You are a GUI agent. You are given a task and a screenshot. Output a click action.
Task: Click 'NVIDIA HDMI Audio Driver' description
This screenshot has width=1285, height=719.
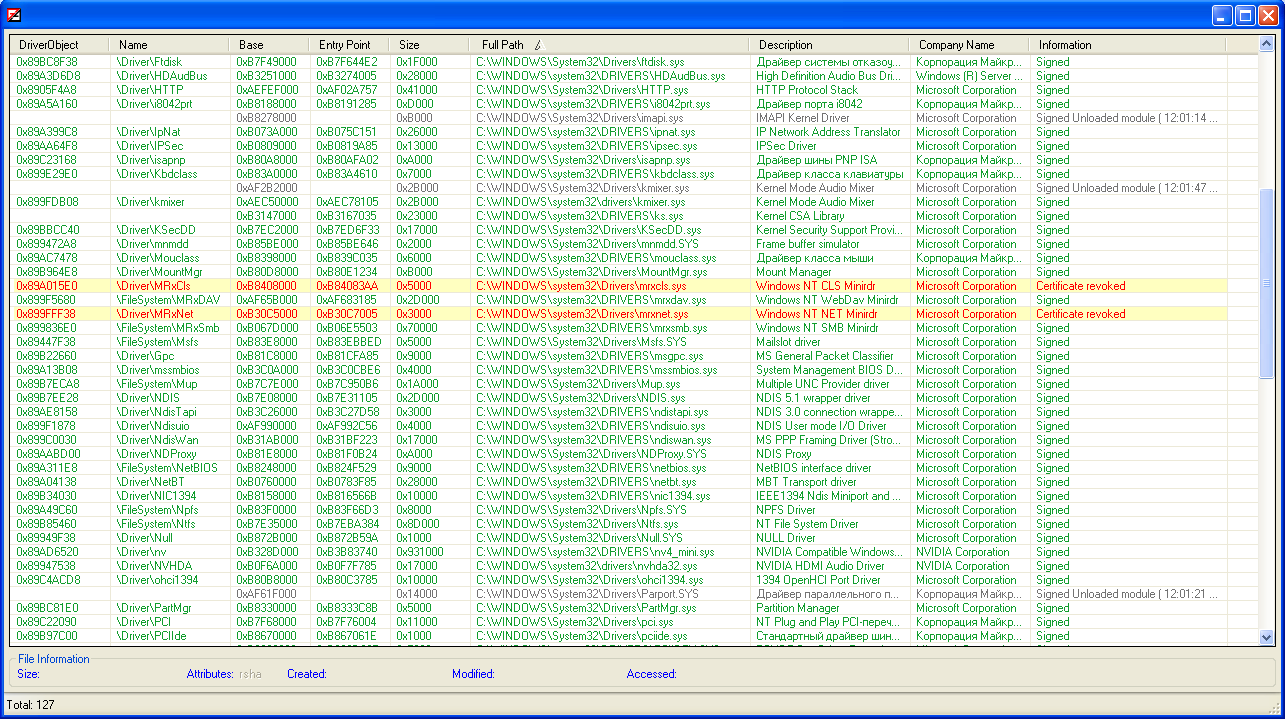click(x=820, y=566)
